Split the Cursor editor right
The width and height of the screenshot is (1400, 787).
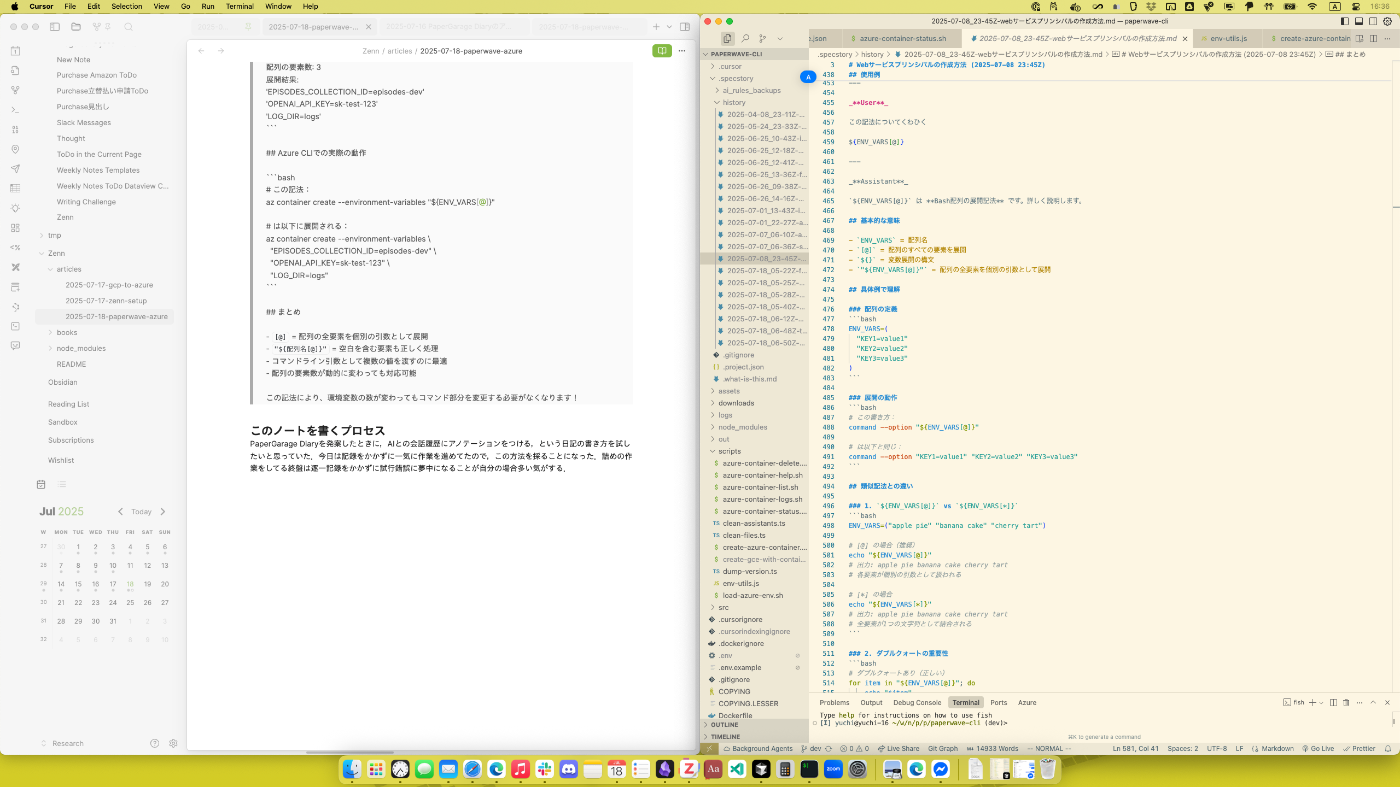click(x=1371, y=39)
